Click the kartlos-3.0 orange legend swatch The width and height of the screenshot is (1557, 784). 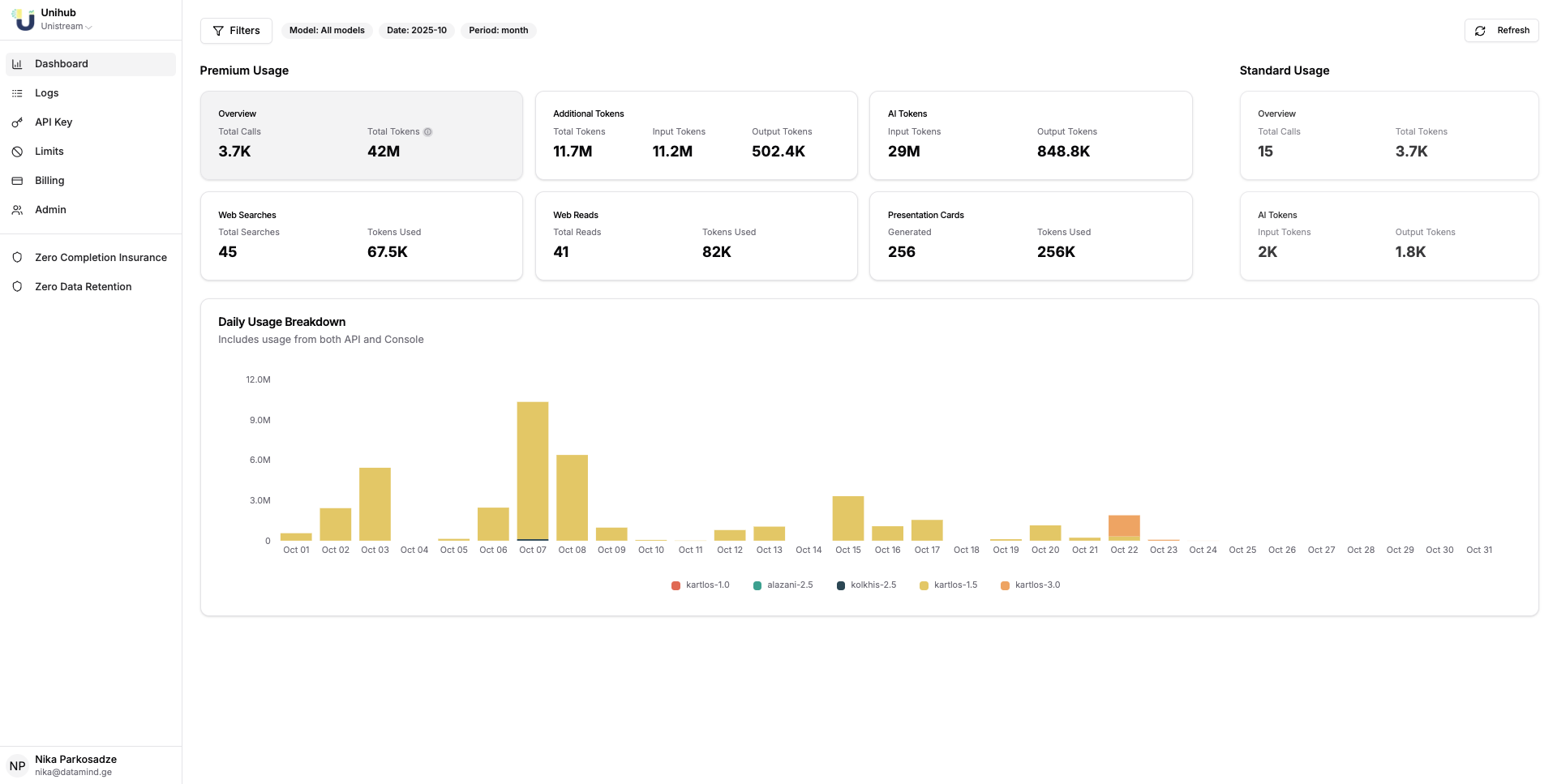1005,585
